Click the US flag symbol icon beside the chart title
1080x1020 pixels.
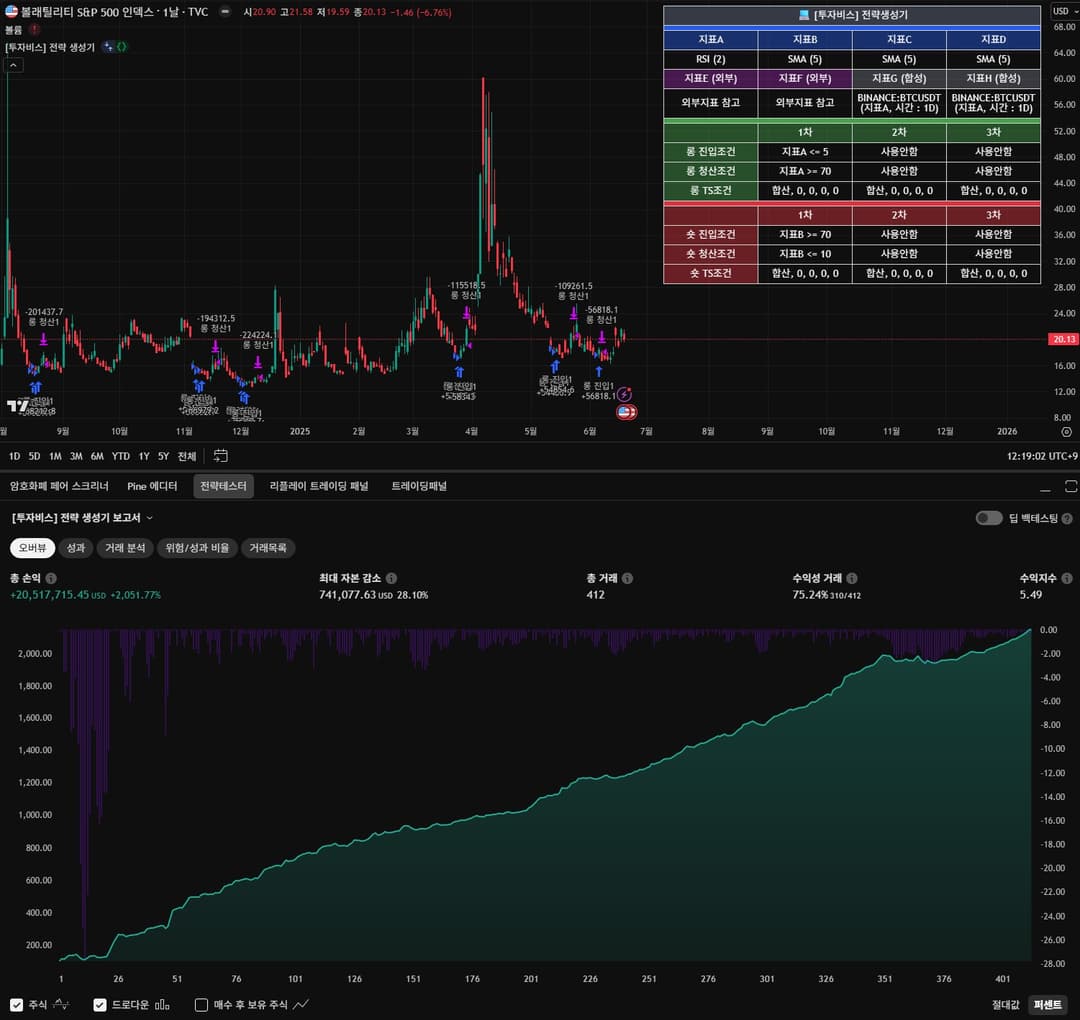pos(11,12)
